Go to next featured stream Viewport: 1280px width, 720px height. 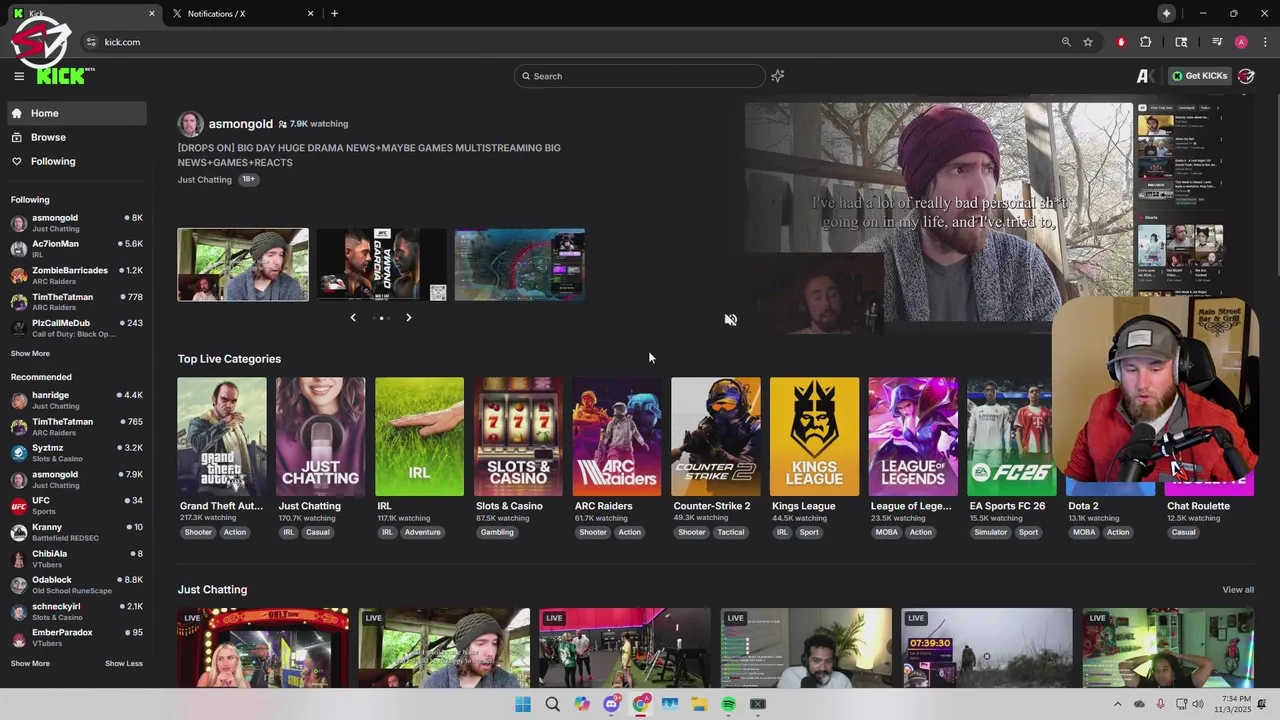point(408,317)
